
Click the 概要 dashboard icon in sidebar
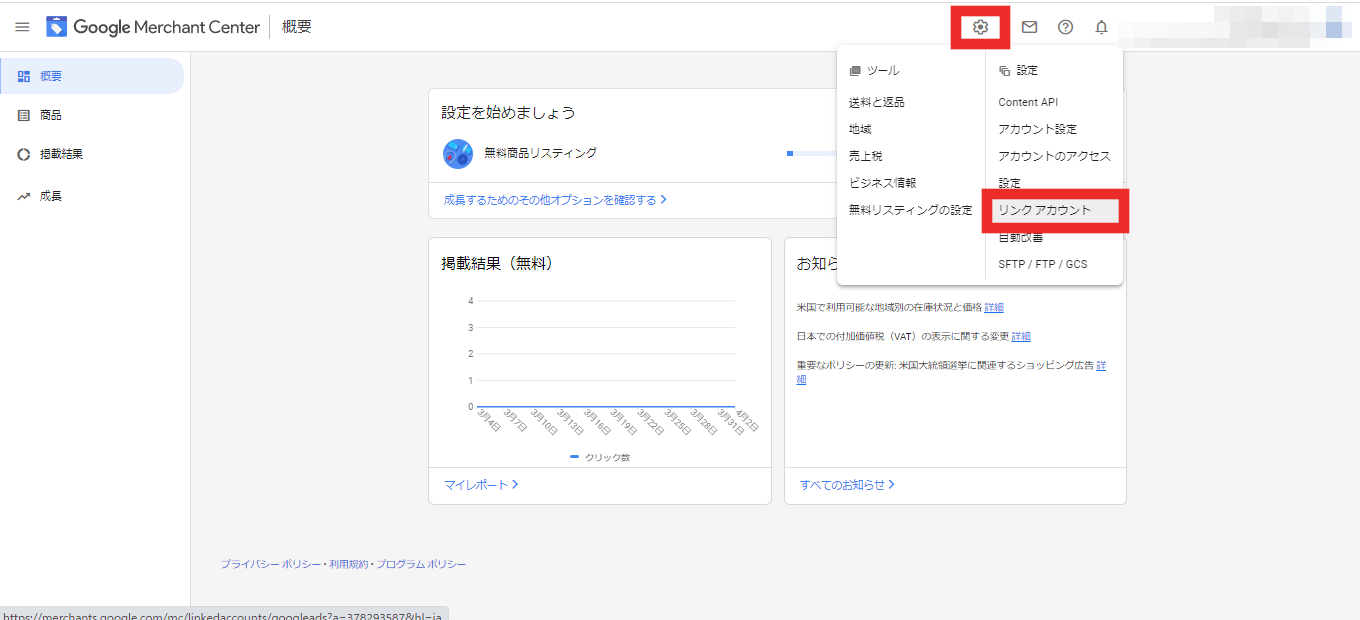[x=24, y=76]
